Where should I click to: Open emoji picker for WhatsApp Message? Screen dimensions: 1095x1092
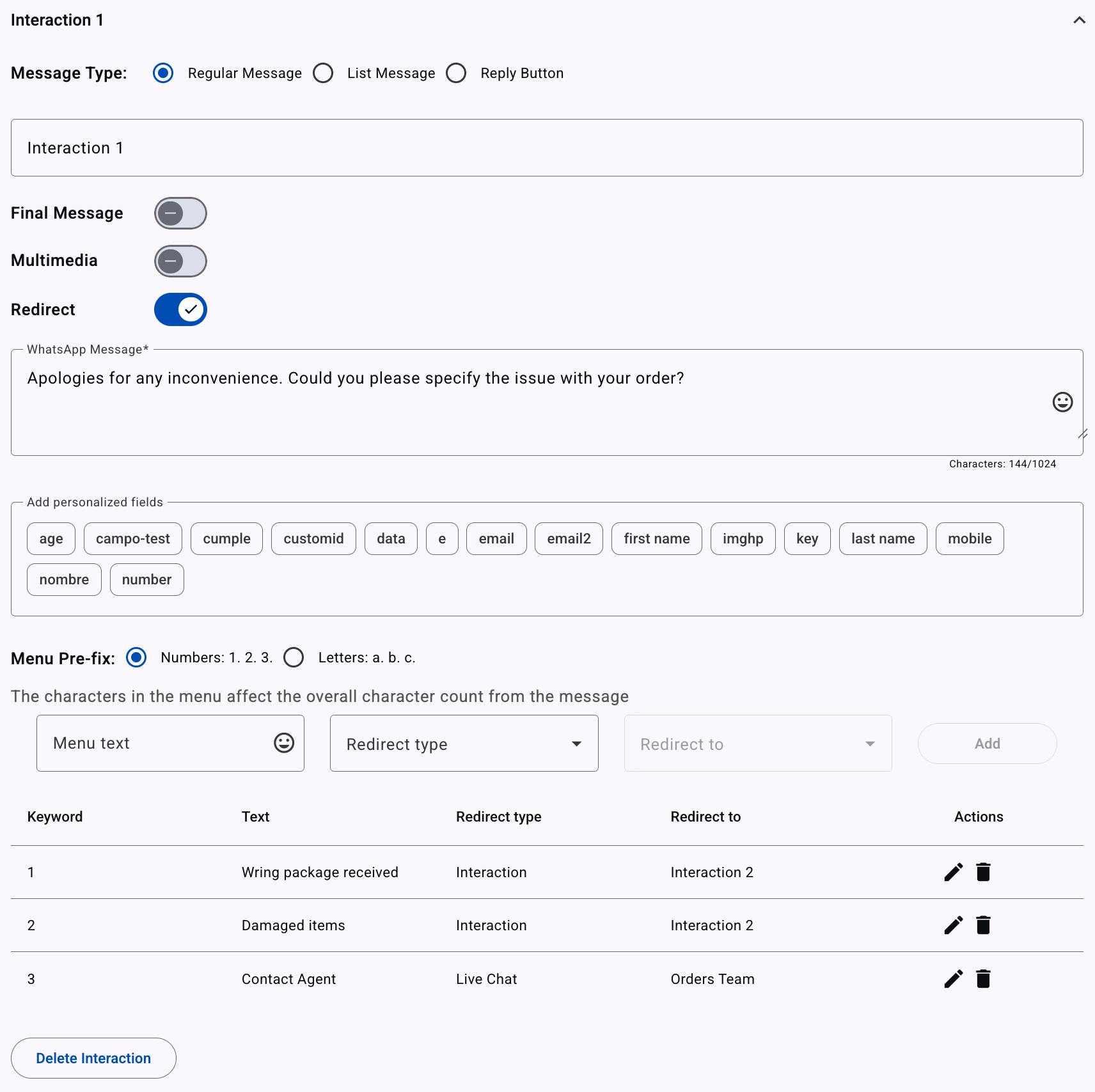pos(1062,402)
